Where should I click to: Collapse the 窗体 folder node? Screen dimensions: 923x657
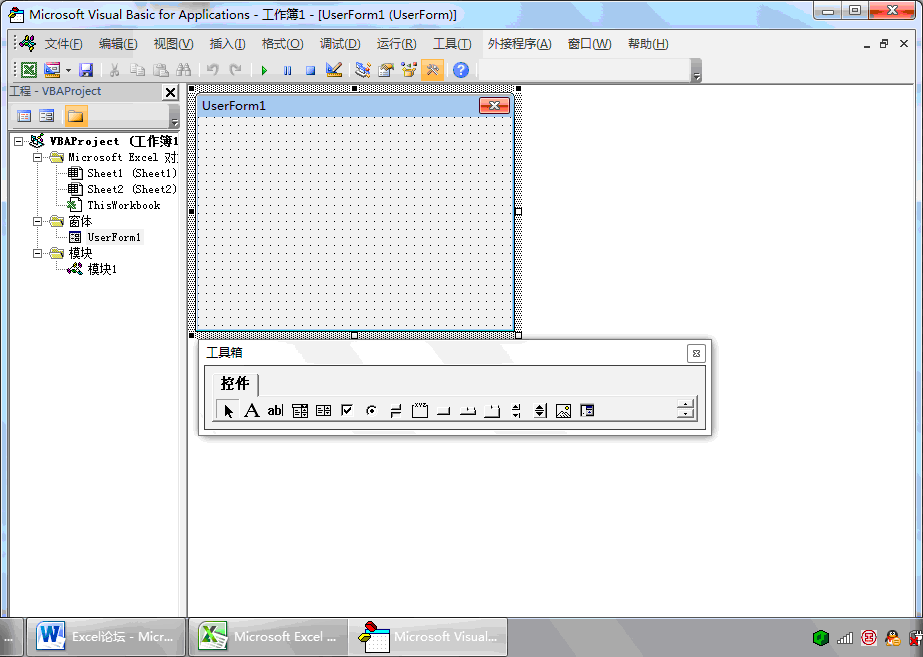tap(38, 221)
